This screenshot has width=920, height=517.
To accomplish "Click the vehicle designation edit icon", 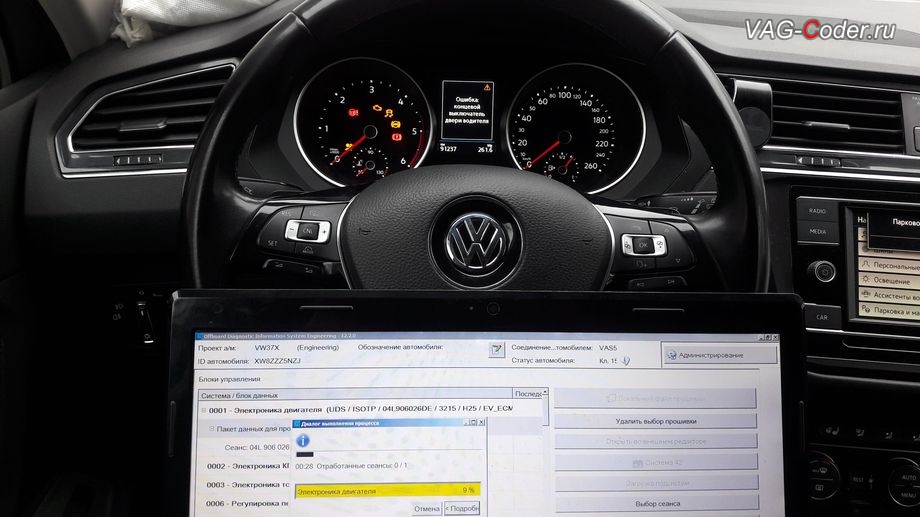I will click(x=496, y=350).
